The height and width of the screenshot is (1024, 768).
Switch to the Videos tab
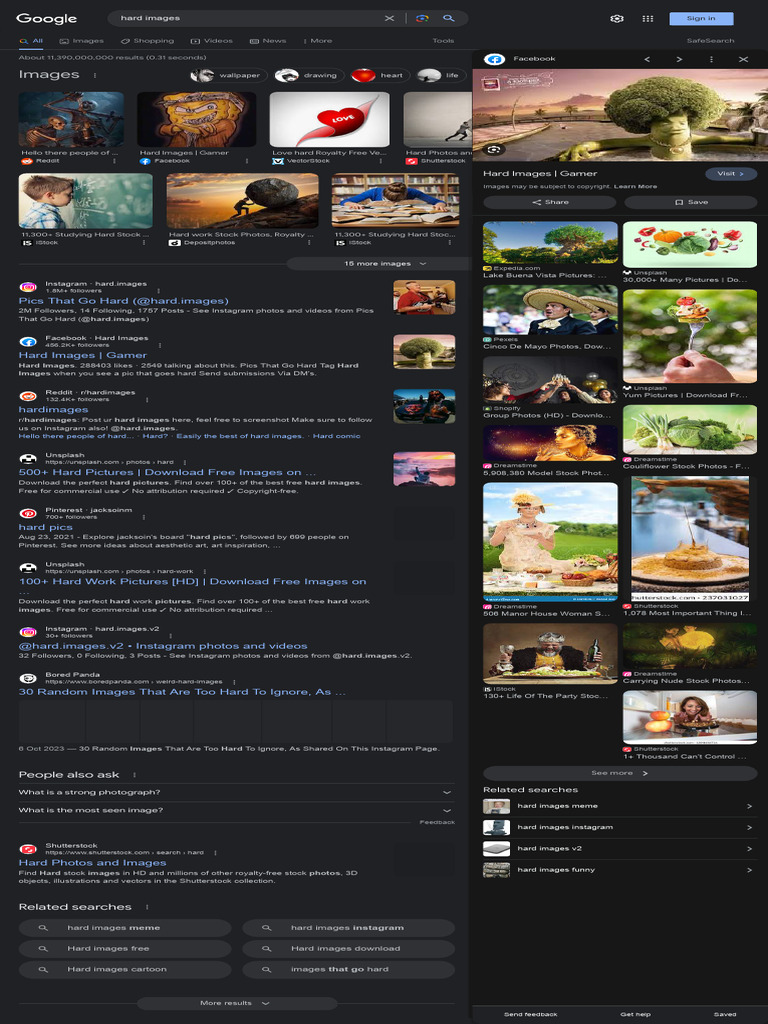(x=212, y=40)
